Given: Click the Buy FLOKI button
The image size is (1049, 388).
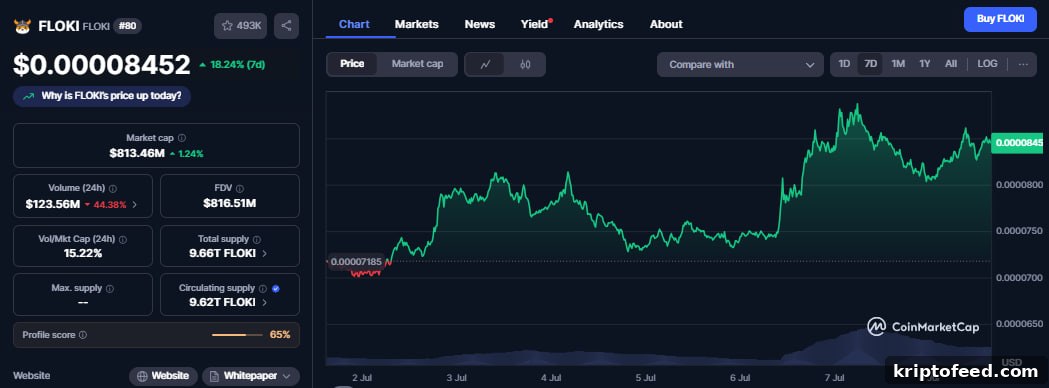Looking at the screenshot, I should pyautogui.click(x=1000, y=19).
